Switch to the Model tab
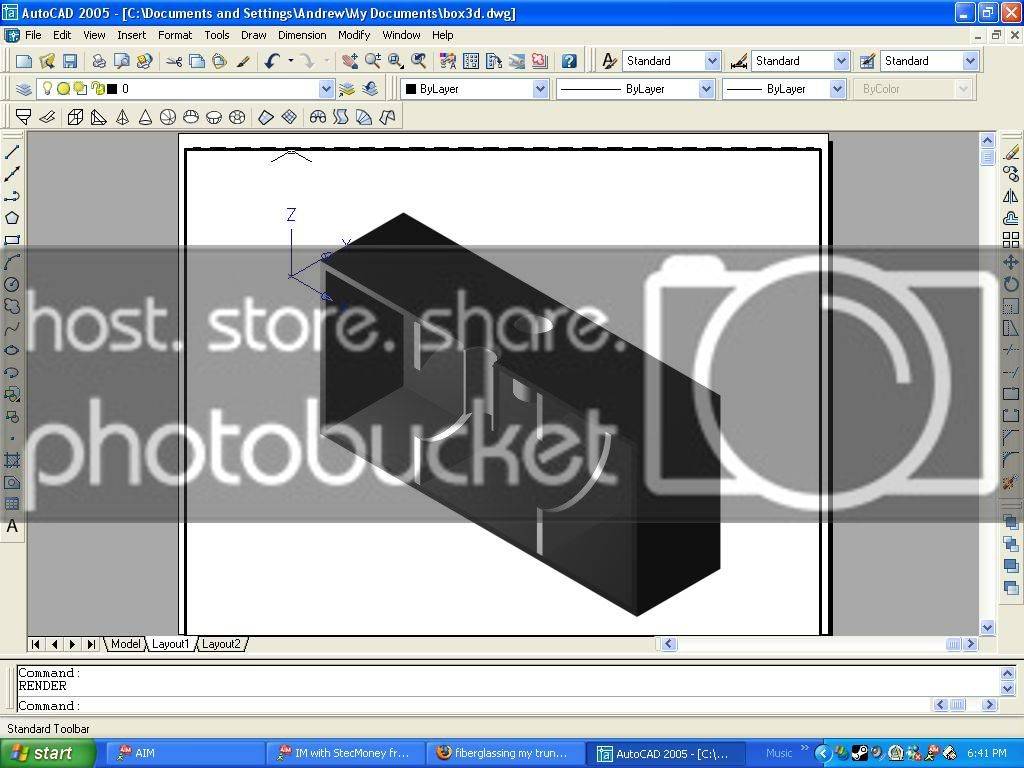The height and width of the screenshot is (768, 1024). click(125, 644)
